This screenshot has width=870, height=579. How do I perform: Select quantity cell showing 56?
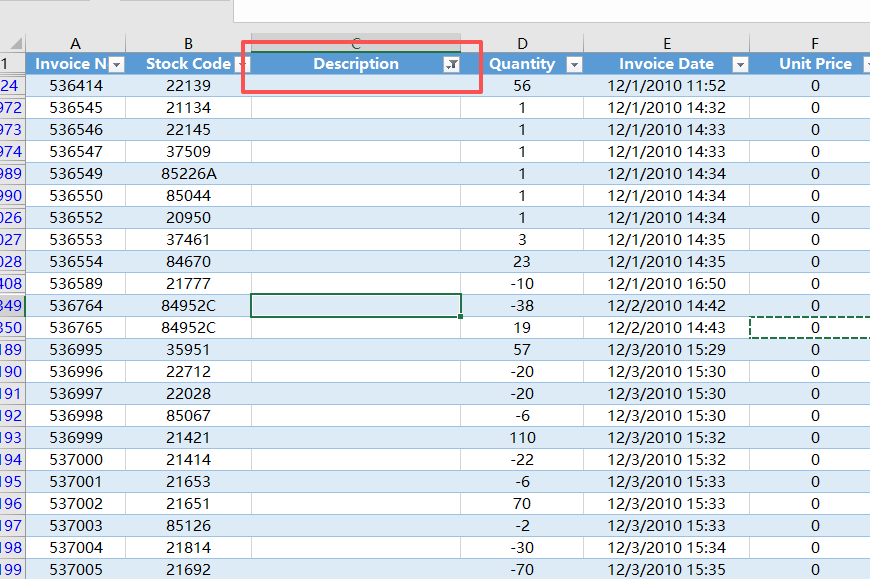coord(522,85)
